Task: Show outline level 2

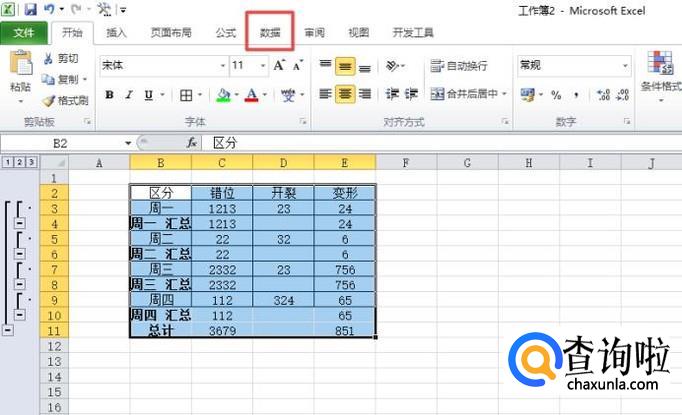Action: pyautogui.click(x=19, y=162)
